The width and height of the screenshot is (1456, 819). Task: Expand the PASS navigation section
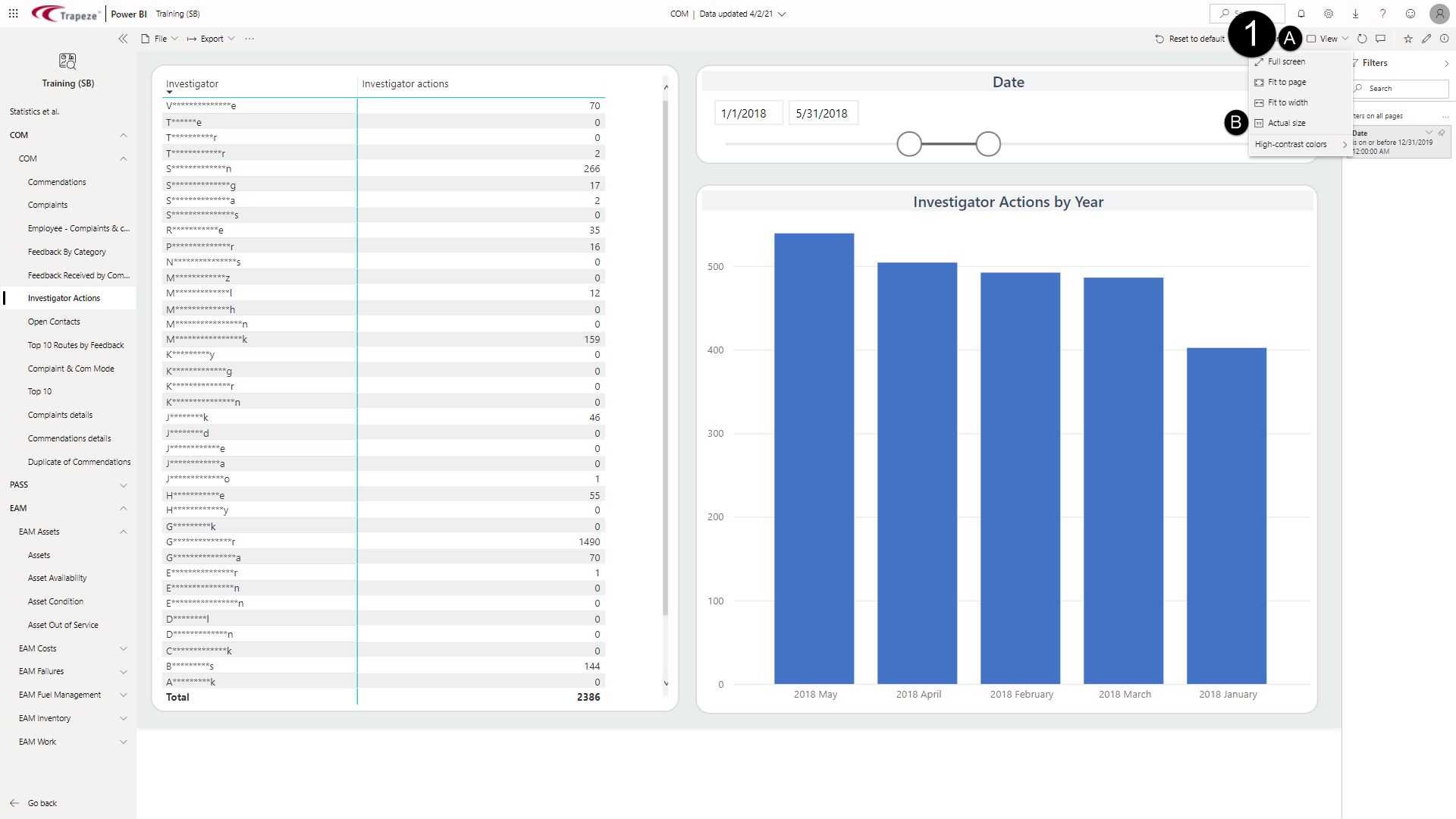point(124,485)
